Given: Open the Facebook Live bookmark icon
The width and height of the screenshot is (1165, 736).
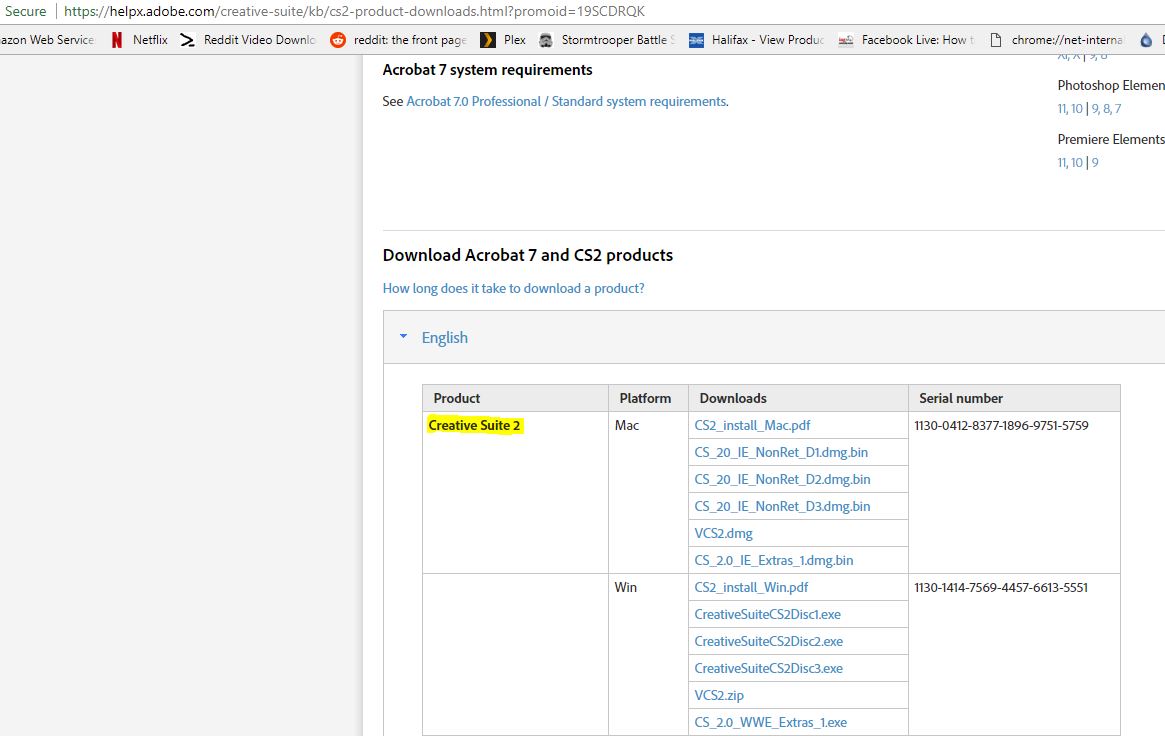Looking at the screenshot, I should point(846,40).
